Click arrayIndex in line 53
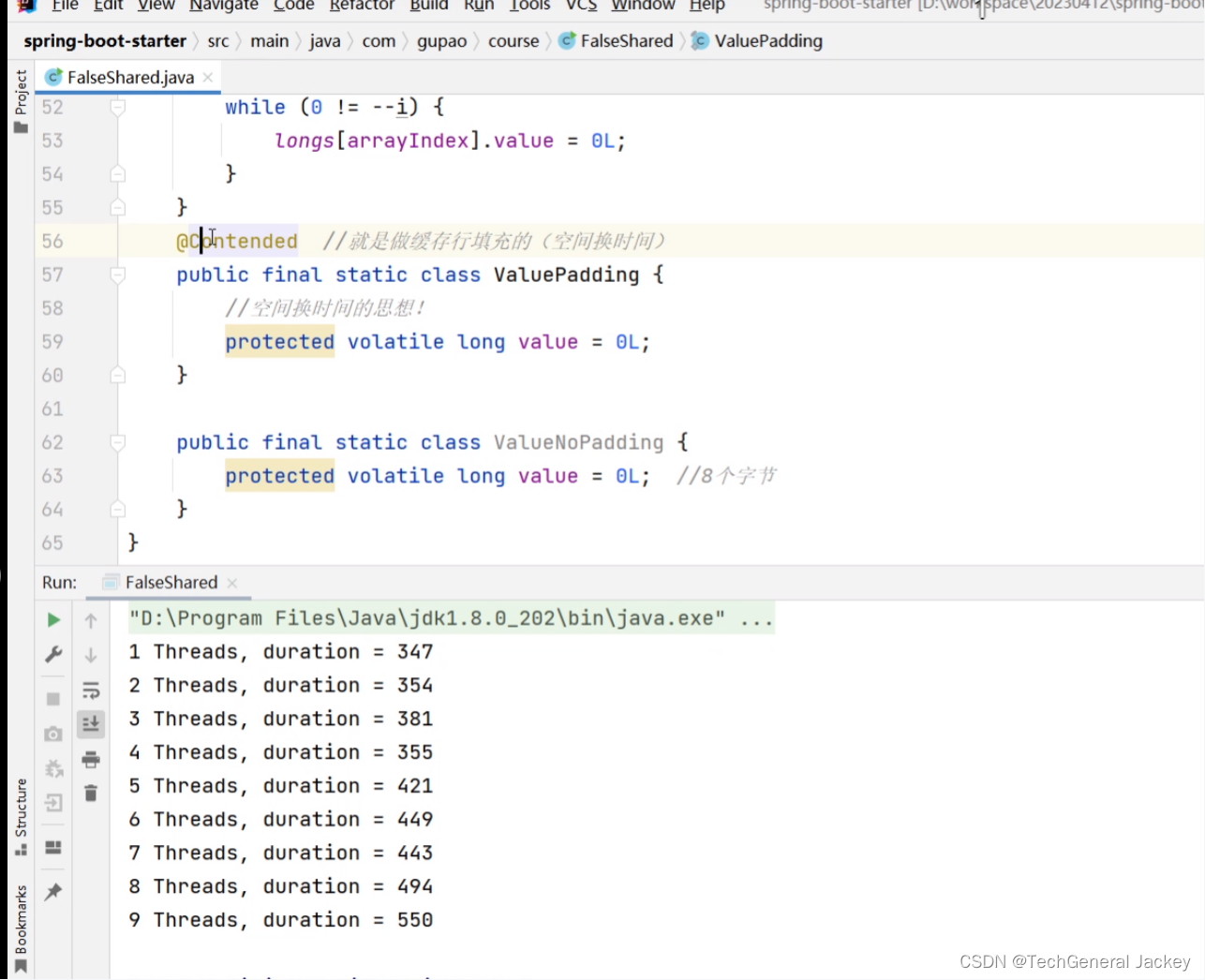Image resolution: width=1205 pixels, height=980 pixels. pyautogui.click(x=408, y=141)
